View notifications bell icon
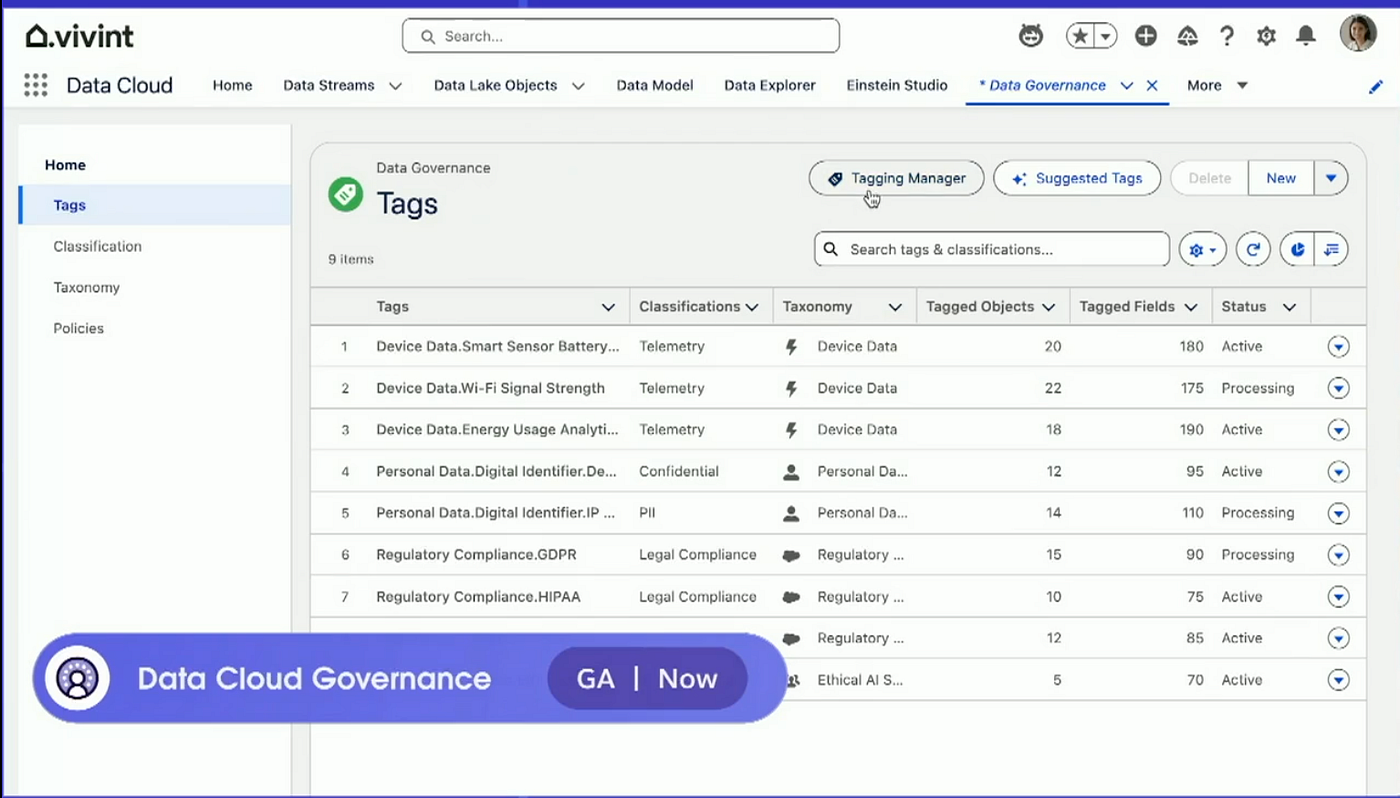Image resolution: width=1400 pixels, height=798 pixels. (x=1305, y=36)
